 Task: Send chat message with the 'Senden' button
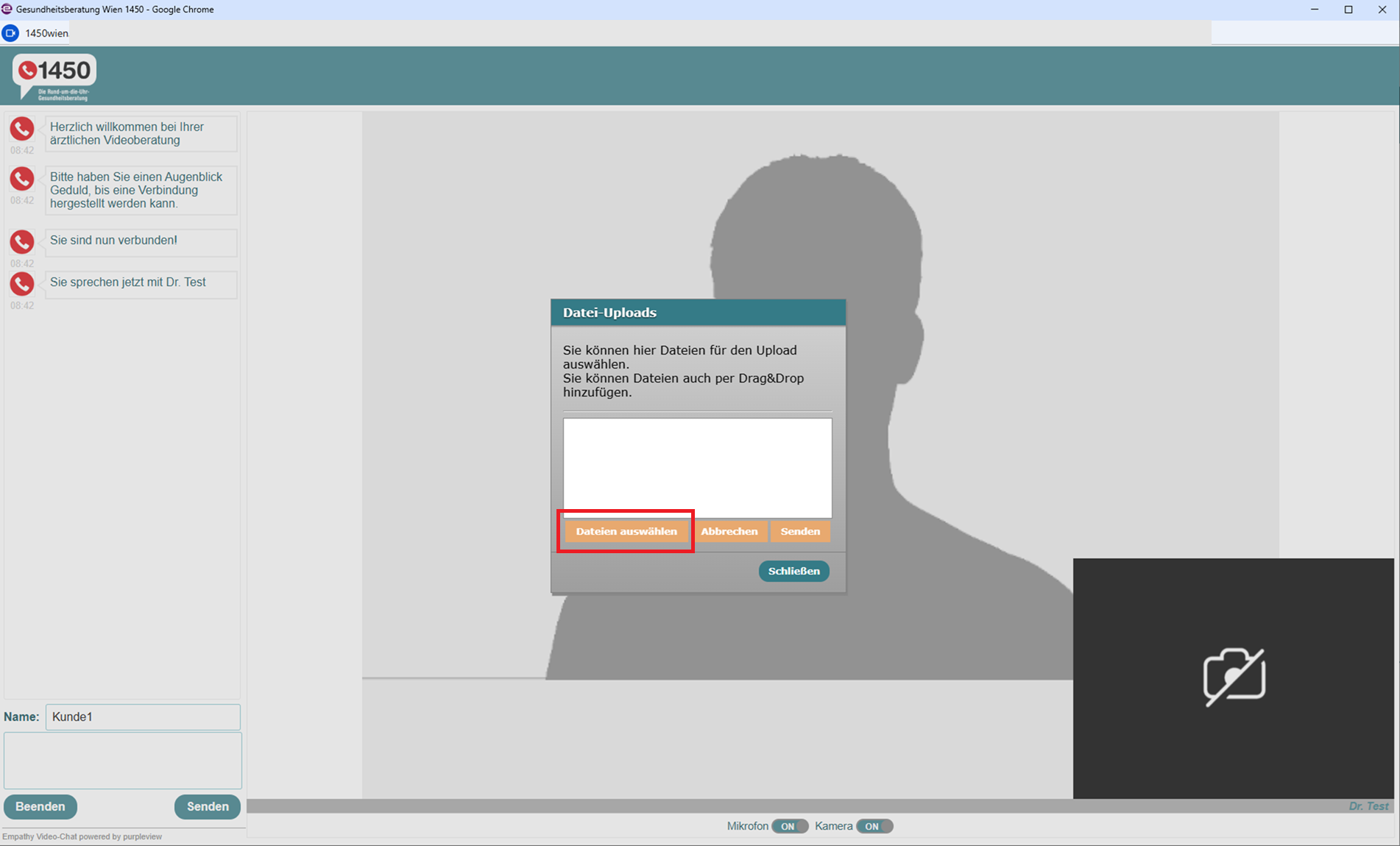[208, 806]
